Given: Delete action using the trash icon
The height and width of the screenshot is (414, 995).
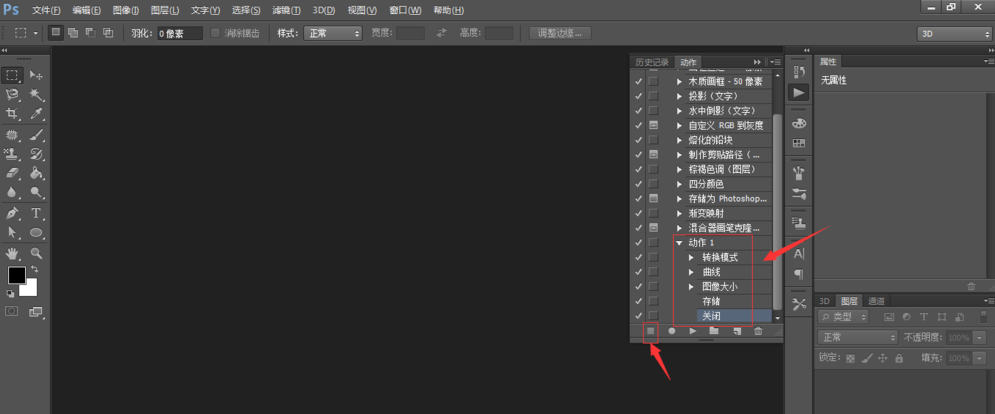Looking at the screenshot, I should [758, 330].
